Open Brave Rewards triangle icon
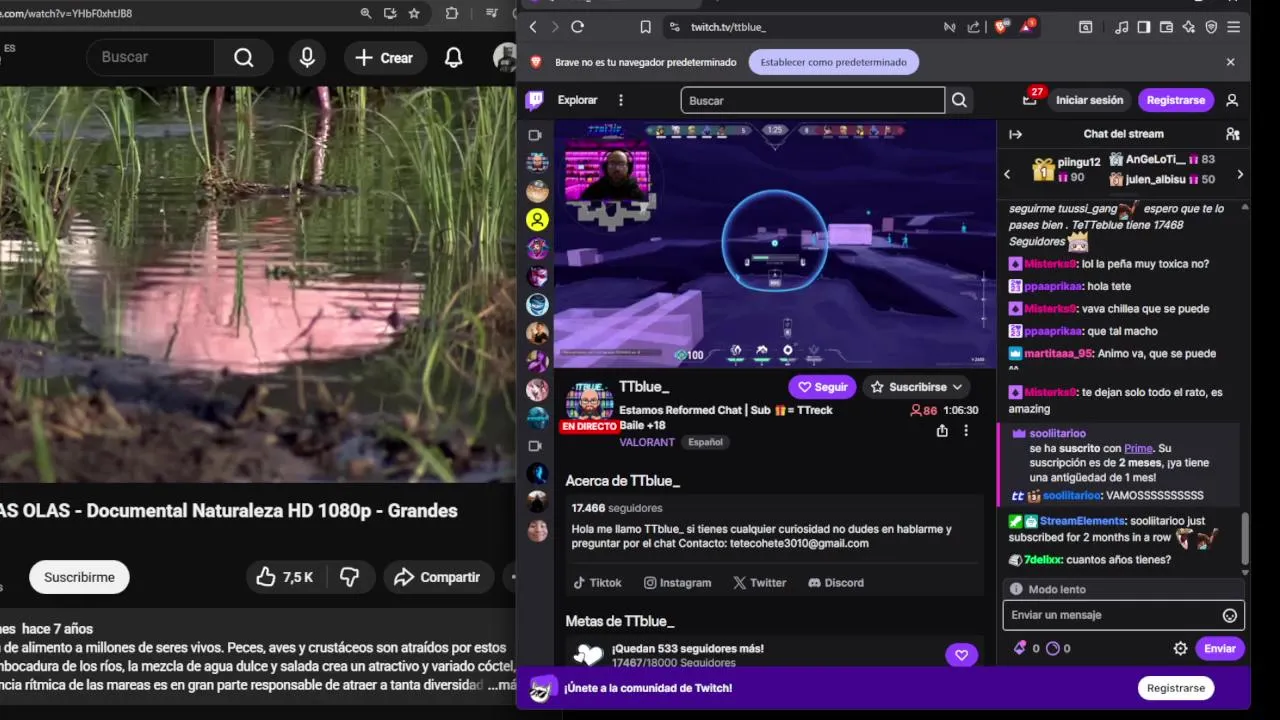Screen dimensions: 1280x720 click(1027, 27)
